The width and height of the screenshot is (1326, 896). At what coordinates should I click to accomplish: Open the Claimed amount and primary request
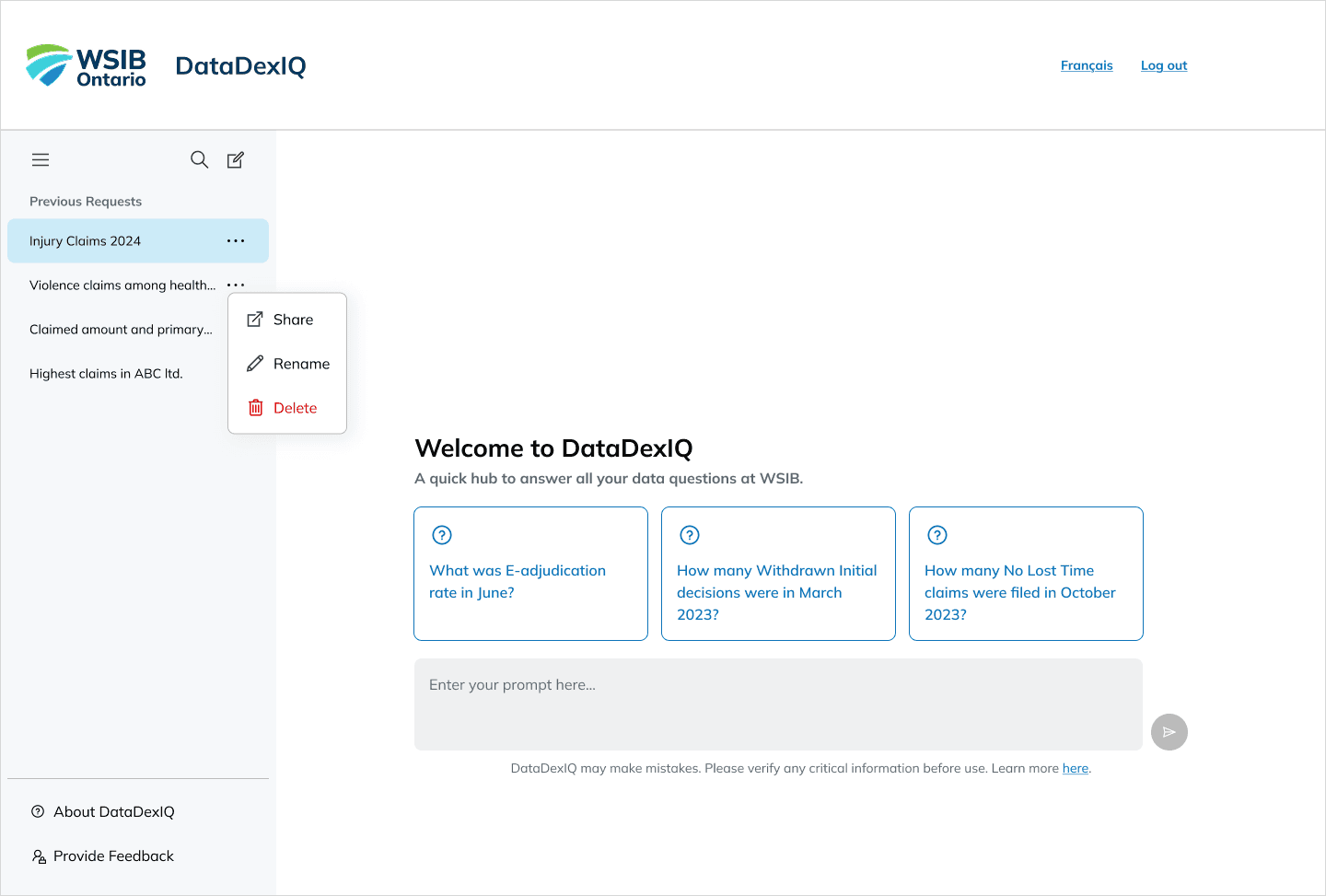[121, 330]
